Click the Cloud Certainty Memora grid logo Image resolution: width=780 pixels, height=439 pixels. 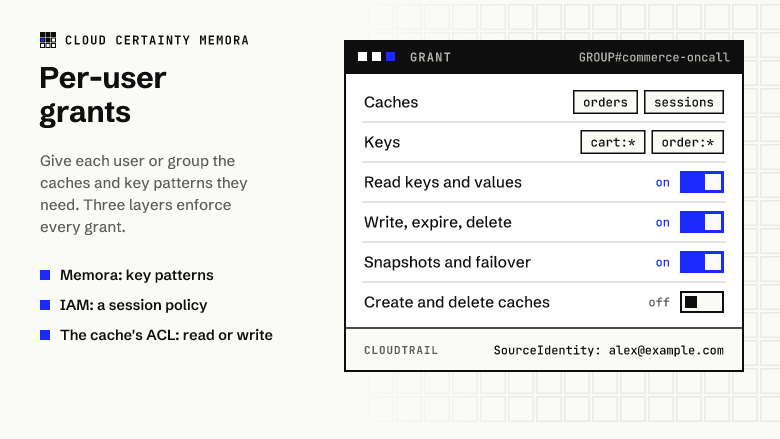pyautogui.click(x=48, y=40)
